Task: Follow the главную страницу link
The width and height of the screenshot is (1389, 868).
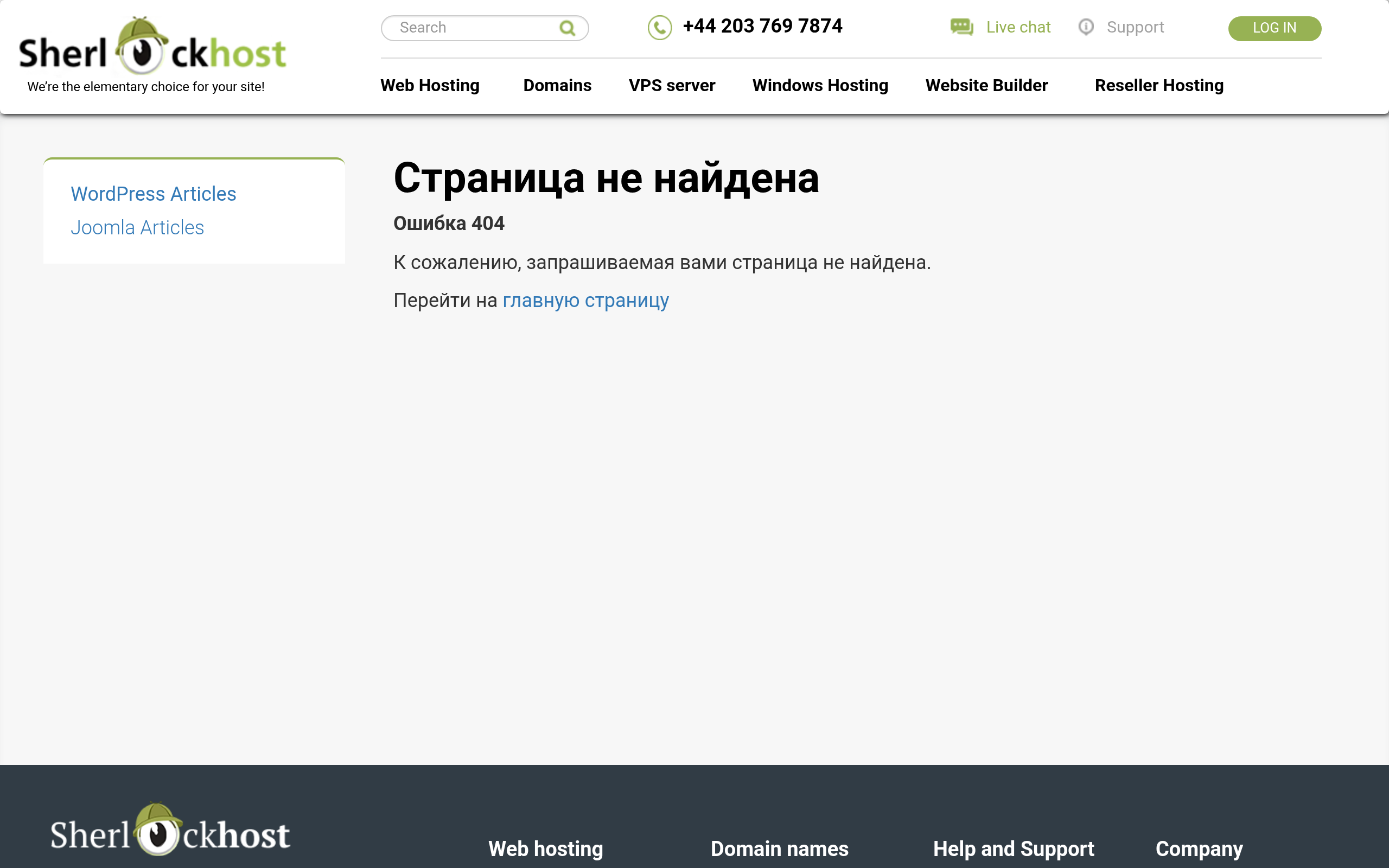Action: tap(585, 301)
